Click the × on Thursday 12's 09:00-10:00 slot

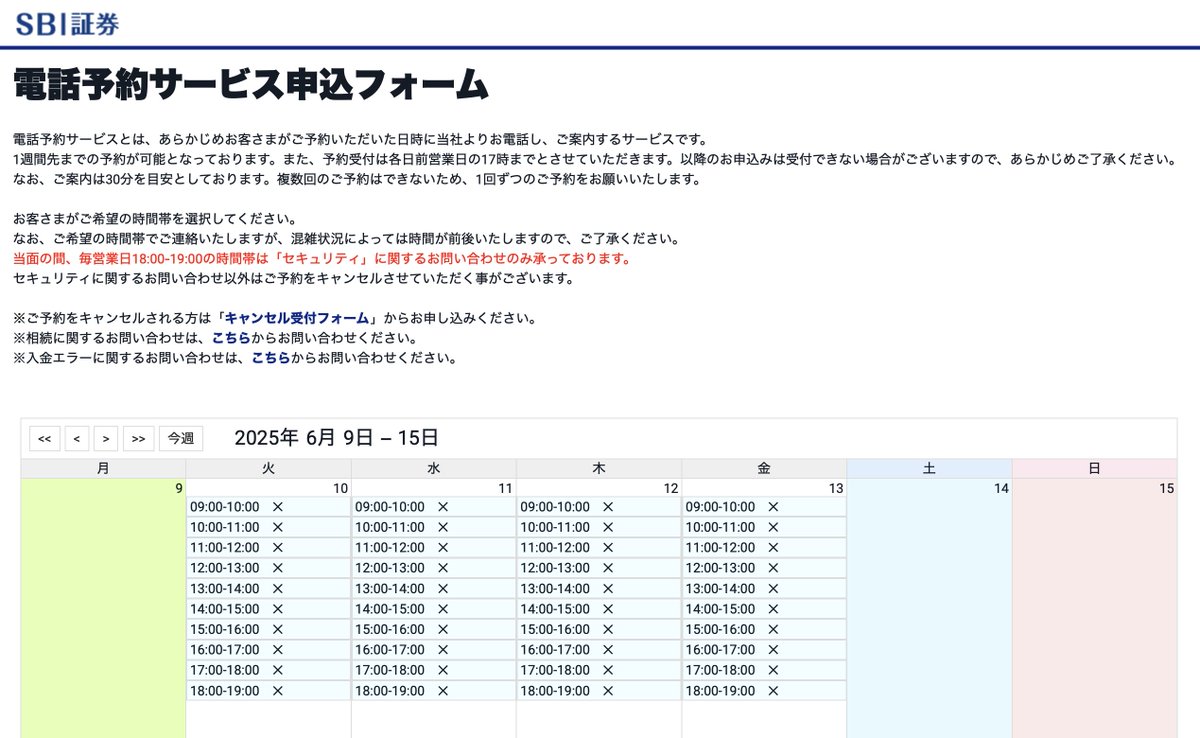click(608, 507)
